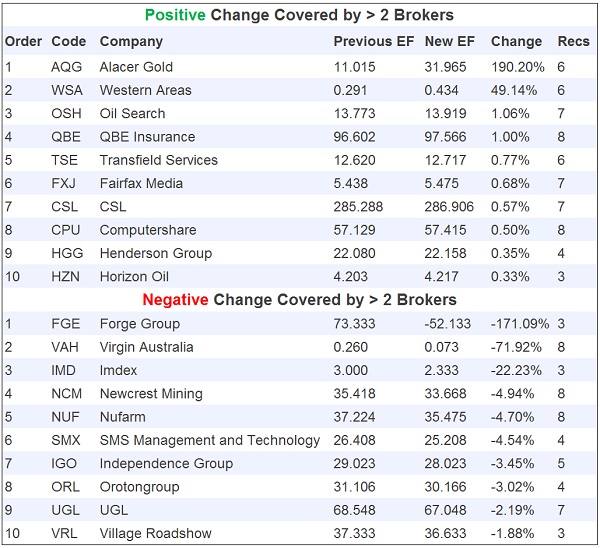This screenshot has width=600, height=548.
Task: Select the -171.09% change value
Action: click(x=516, y=324)
